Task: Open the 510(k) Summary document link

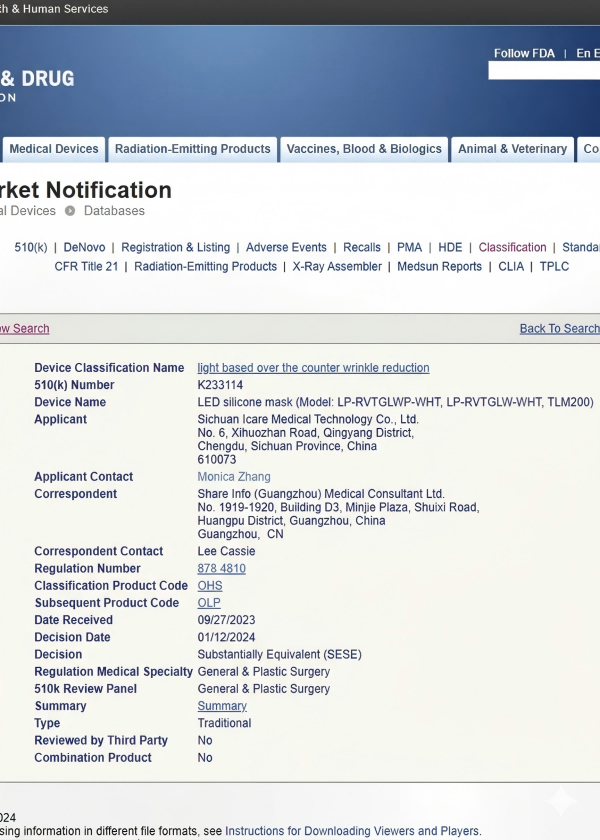Action: pos(222,706)
